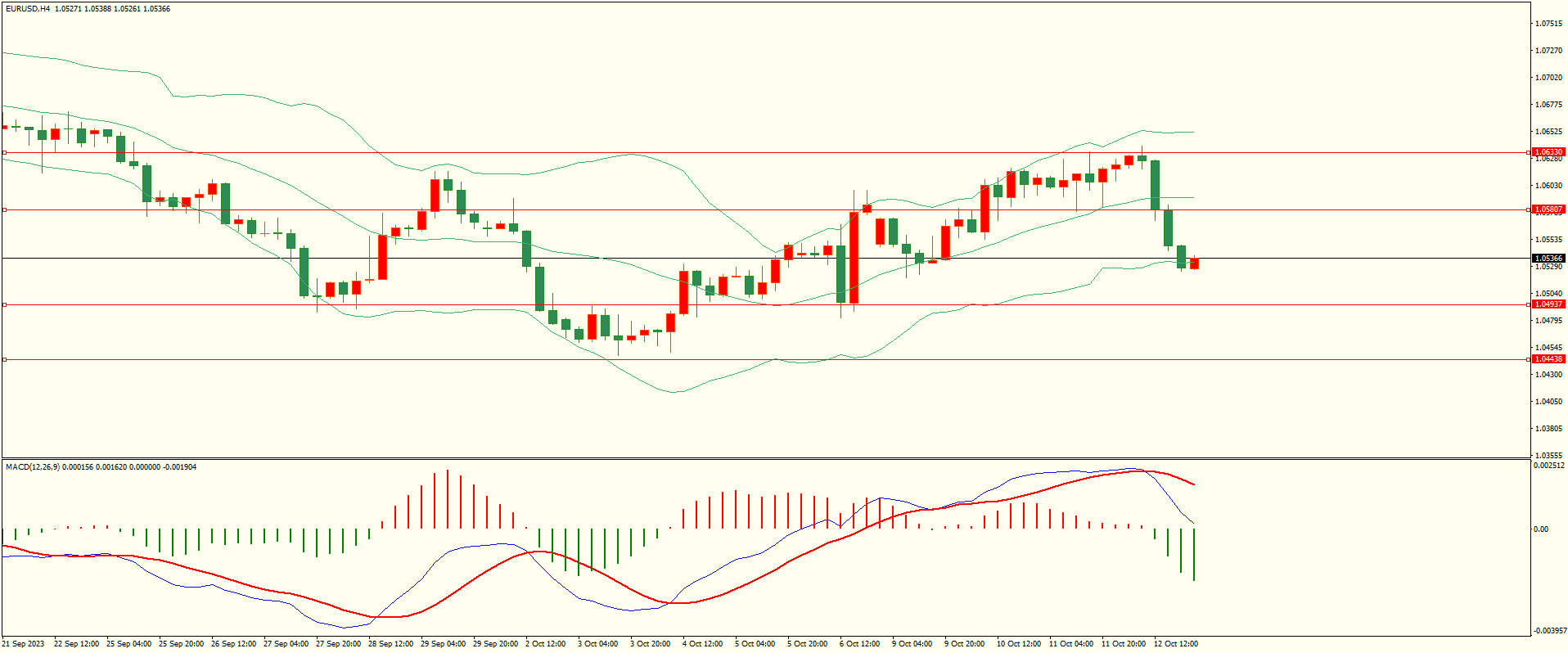Click the 0.00 MACD scale label
The height and width of the screenshot is (653, 1568).
click(x=1541, y=529)
